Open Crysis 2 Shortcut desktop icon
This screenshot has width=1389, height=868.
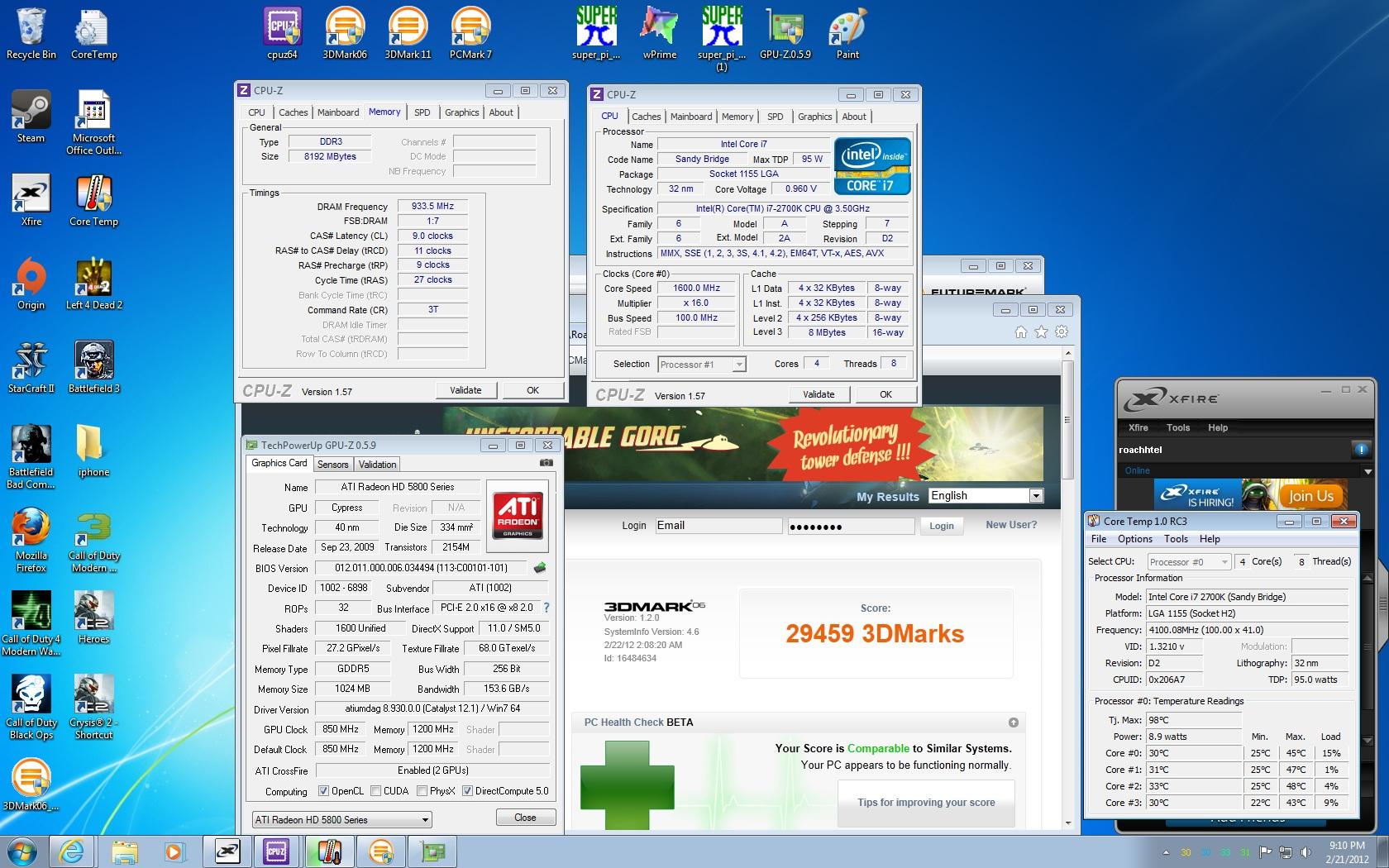(x=93, y=707)
